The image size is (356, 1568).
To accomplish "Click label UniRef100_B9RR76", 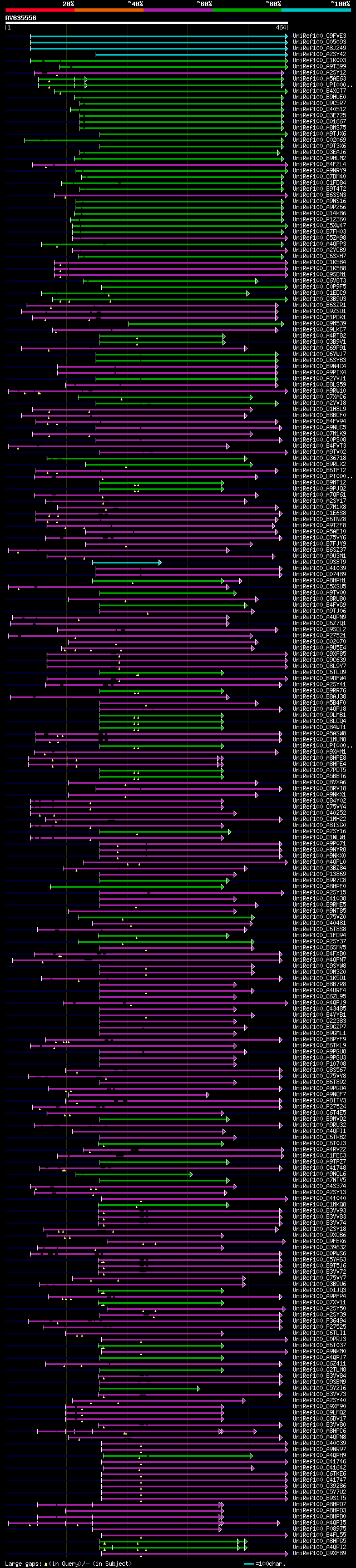I will click(x=319, y=690).
